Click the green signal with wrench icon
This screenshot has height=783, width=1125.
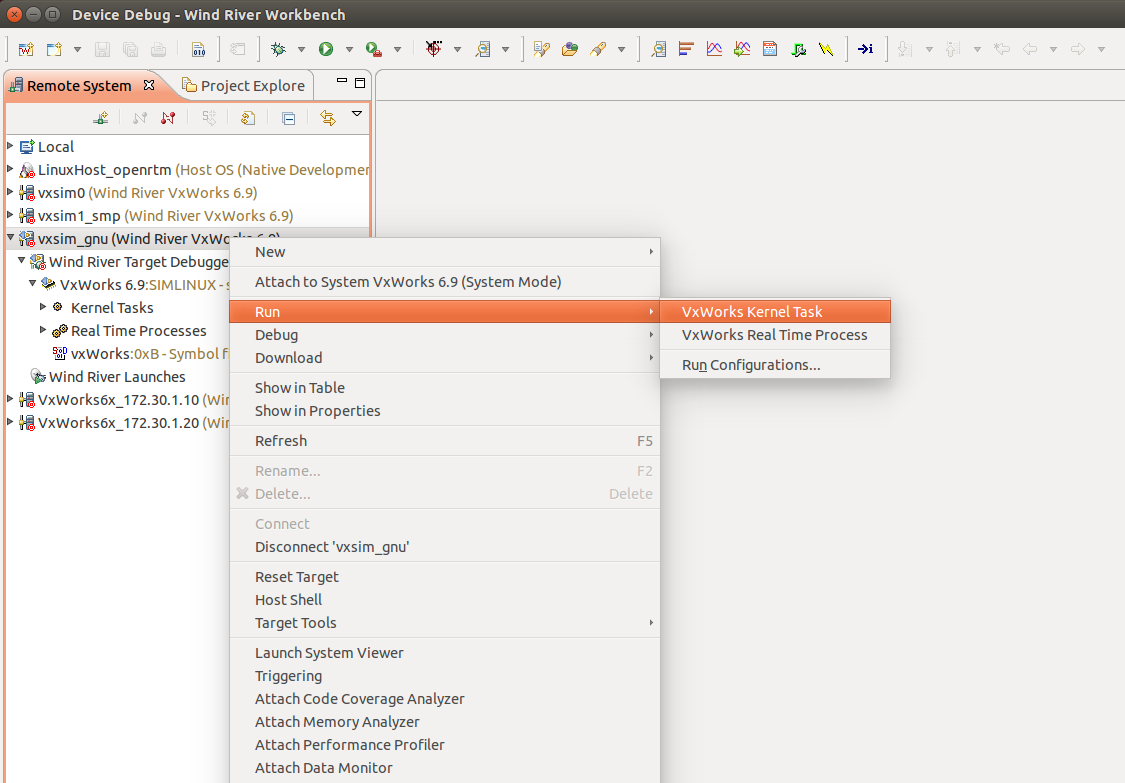[x=798, y=49]
